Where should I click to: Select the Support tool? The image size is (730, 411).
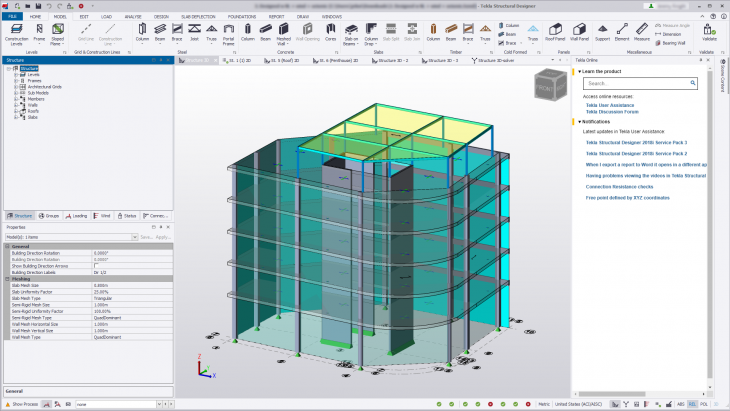[602, 33]
